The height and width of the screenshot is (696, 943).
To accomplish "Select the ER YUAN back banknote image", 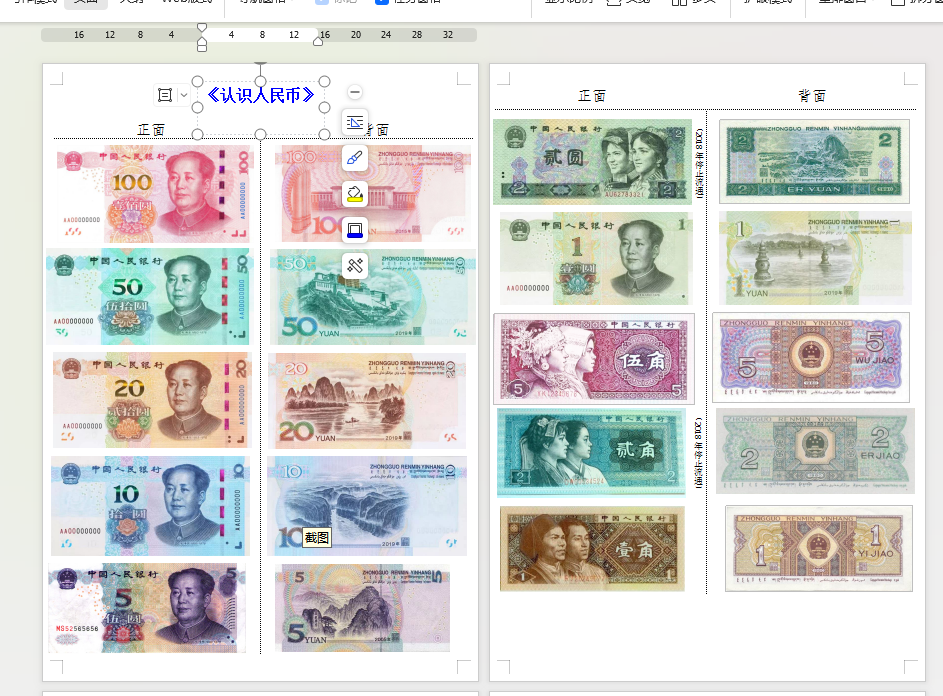I will [x=814, y=161].
